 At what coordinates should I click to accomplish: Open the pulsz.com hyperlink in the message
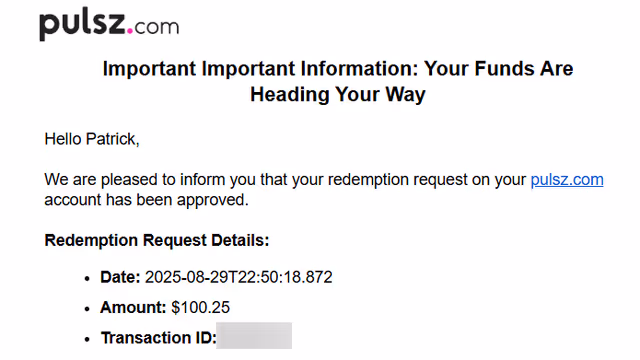(567, 180)
